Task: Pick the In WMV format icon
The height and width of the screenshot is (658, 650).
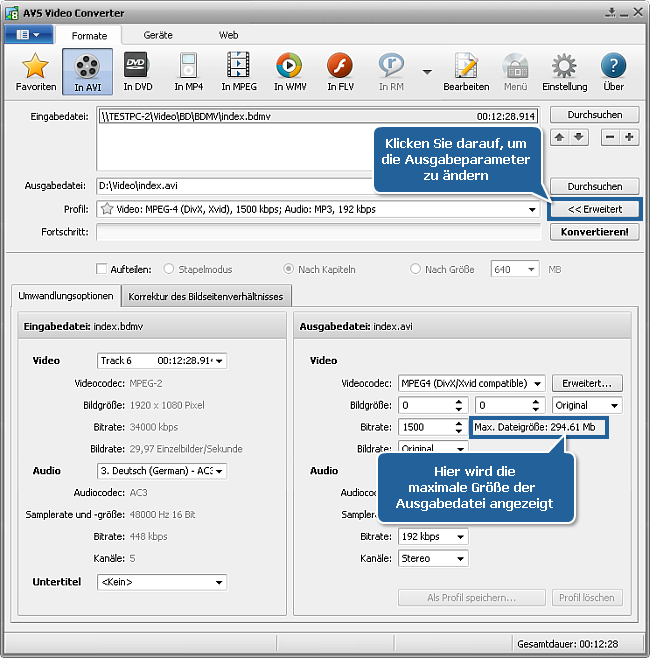Action: click(289, 72)
